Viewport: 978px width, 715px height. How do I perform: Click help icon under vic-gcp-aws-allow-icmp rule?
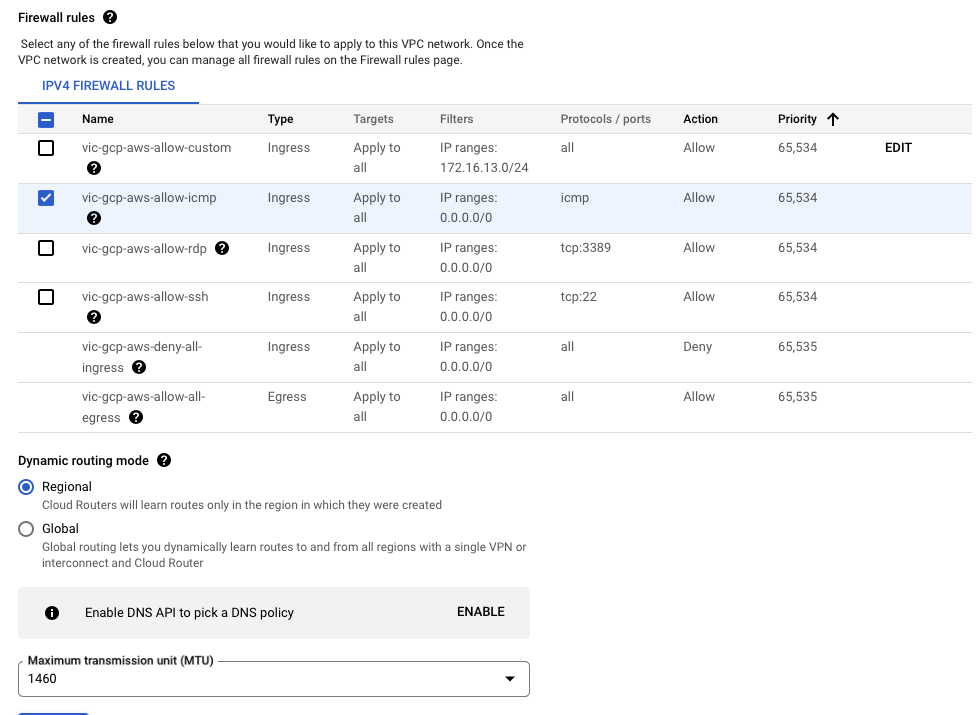(x=94, y=218)
